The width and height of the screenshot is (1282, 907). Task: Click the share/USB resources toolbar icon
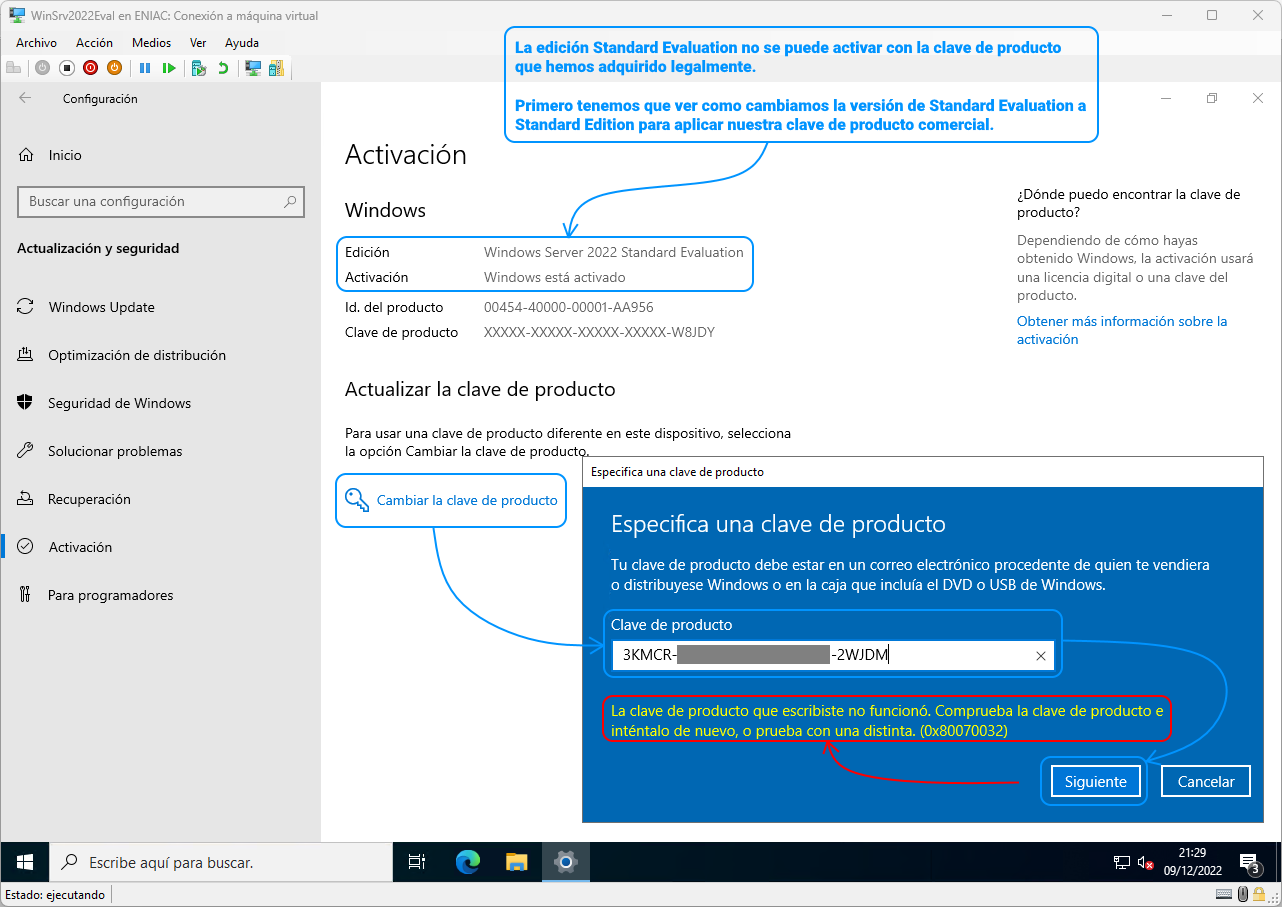276,68
